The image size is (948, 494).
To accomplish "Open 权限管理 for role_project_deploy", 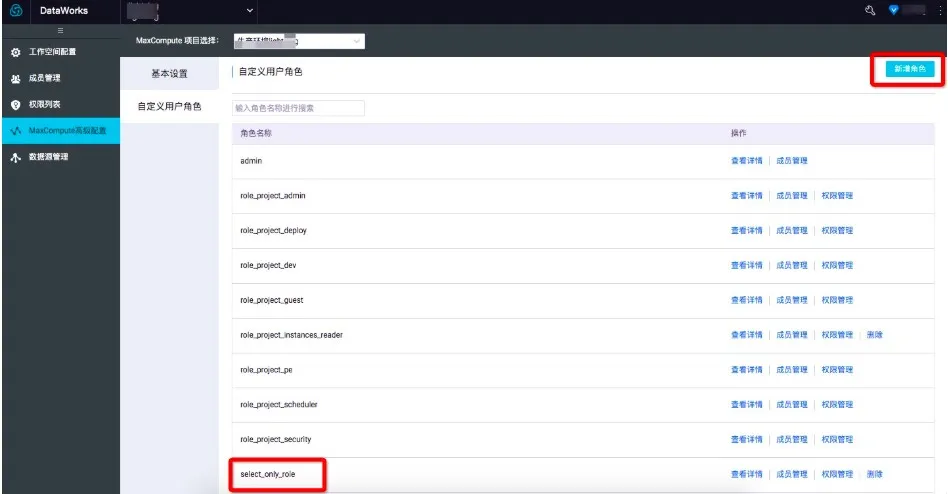I will 837,230.
